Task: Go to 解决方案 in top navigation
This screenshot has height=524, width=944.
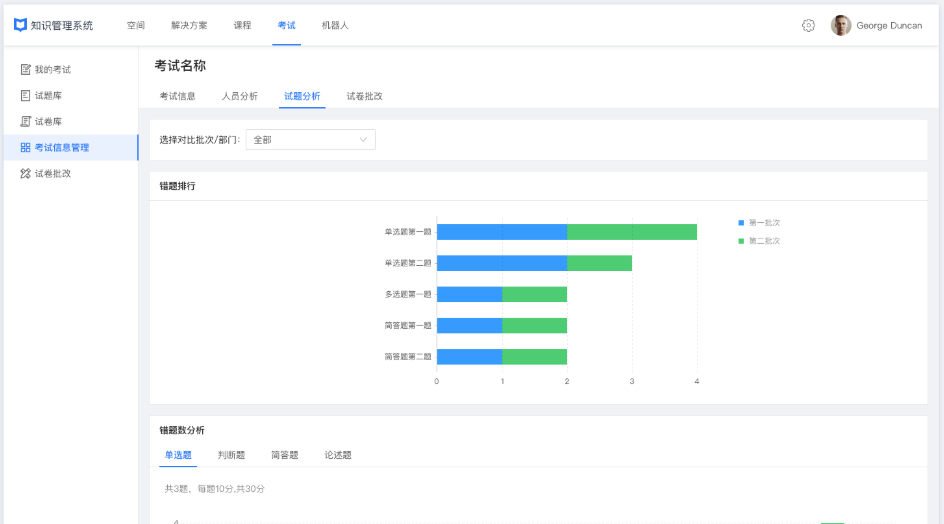Action: [189, 25]
